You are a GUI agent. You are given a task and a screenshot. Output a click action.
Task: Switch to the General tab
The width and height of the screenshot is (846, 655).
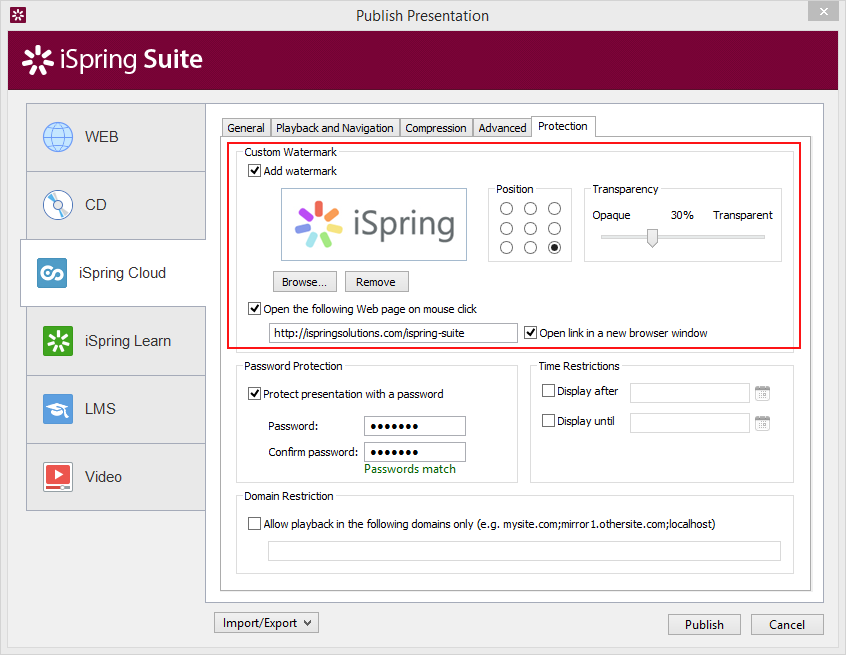246,128
